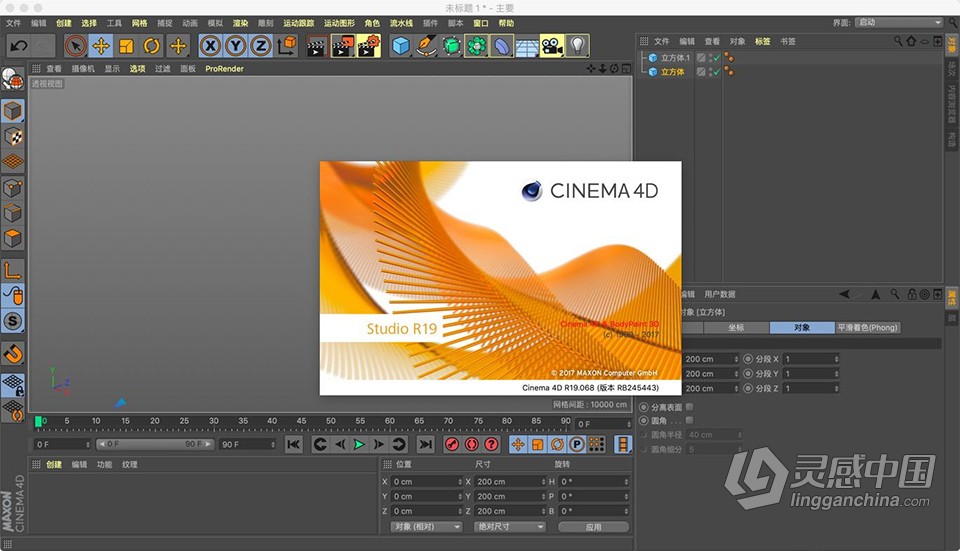Select the 立方体.1 object in Object Manager

point(675,58)
